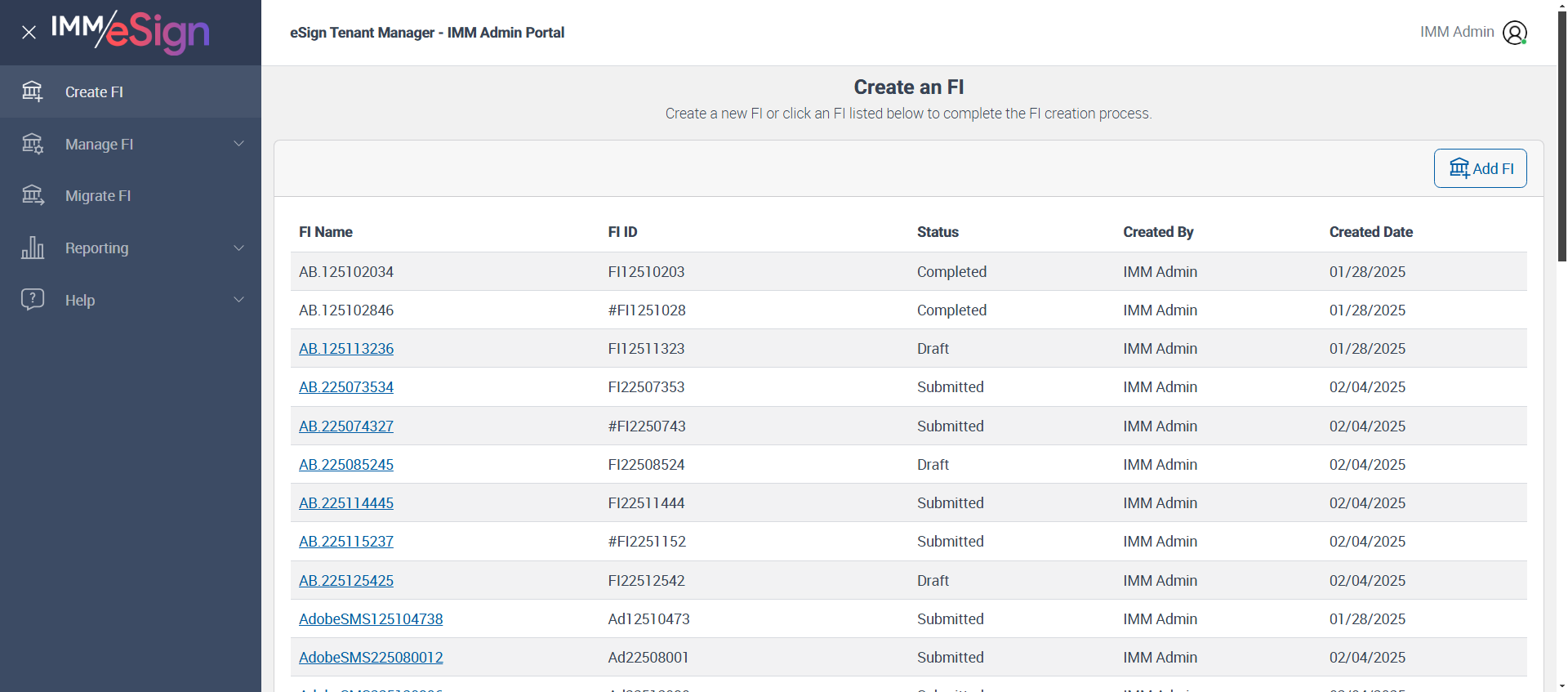
Task: Open the AB.225074327 FI link
Action: click(346, 426)
